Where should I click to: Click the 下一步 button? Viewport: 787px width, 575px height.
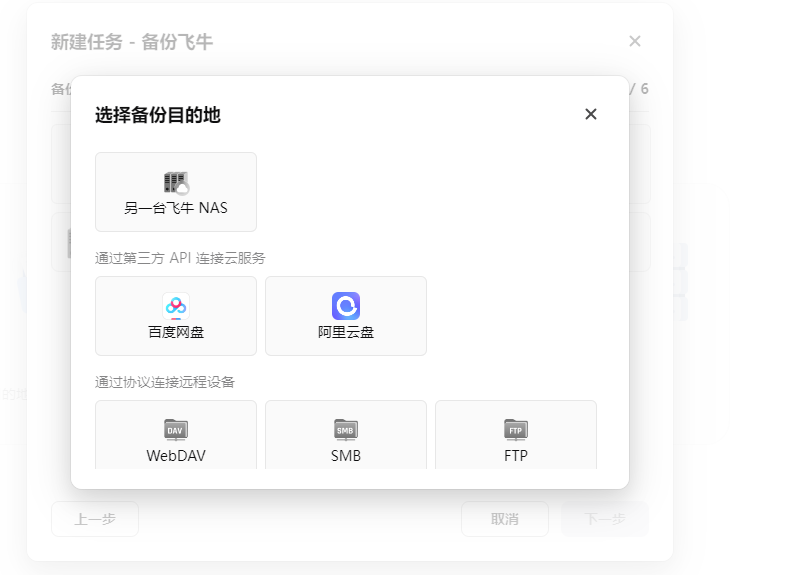605,519
